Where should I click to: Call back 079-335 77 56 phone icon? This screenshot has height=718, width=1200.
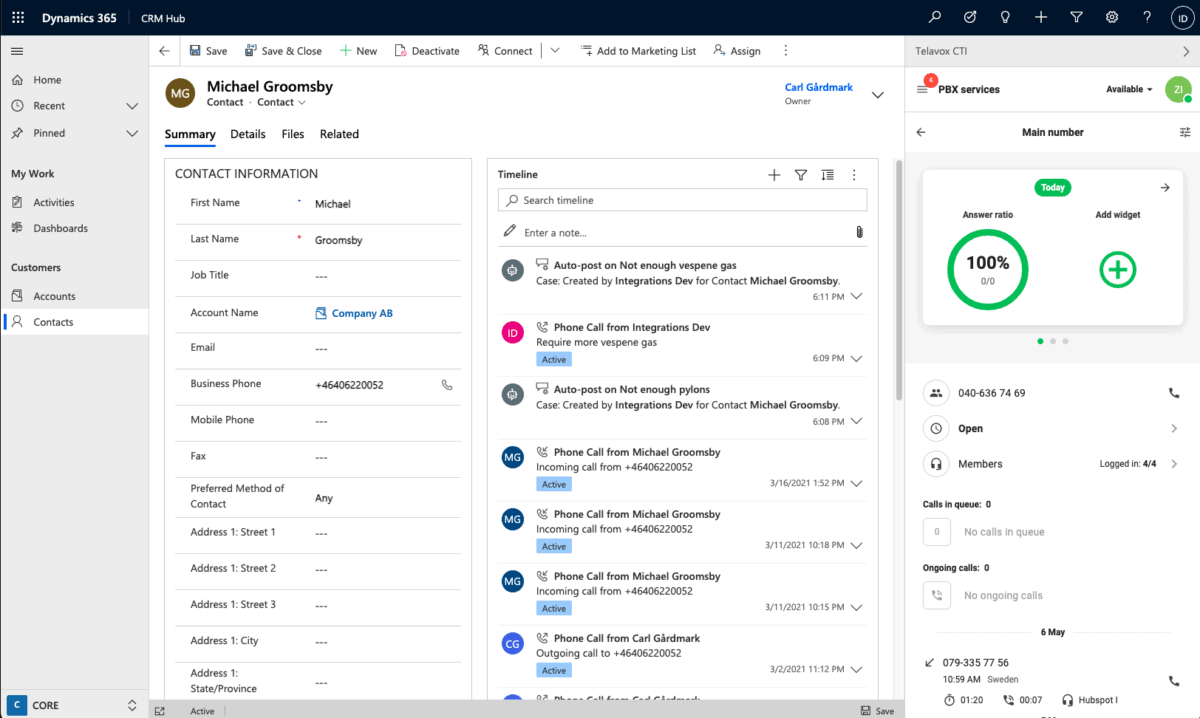1174,681
